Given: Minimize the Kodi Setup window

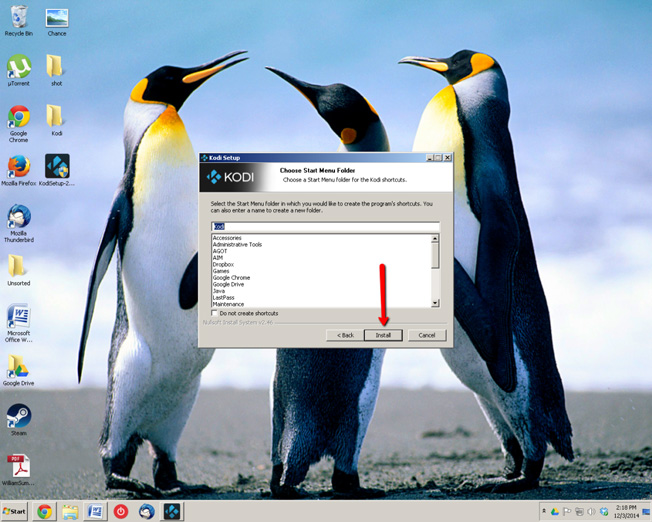Looking at the screenshot, I should coord(430,158).
